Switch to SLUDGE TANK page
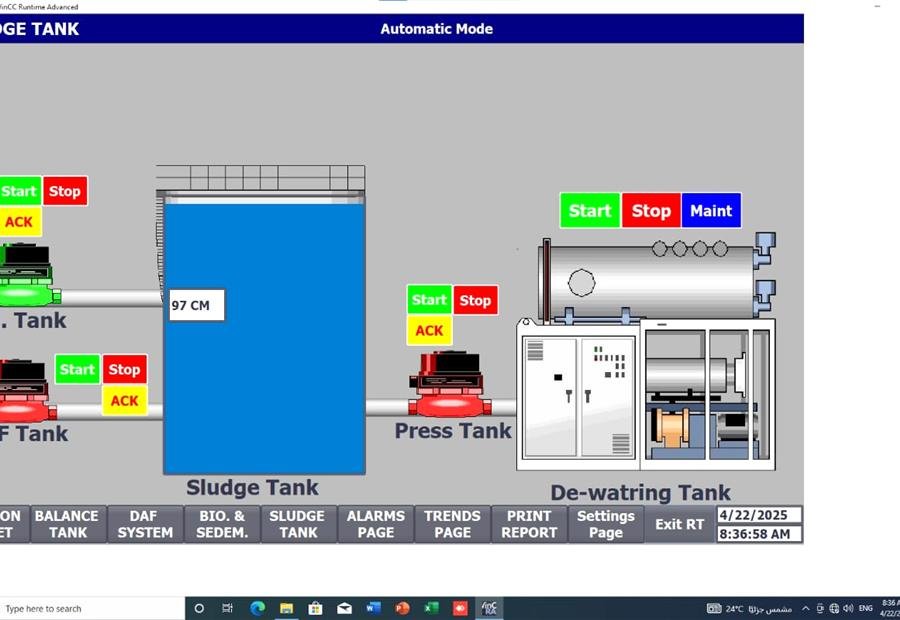This screenshot has height=620, width=900. point(298,524)
